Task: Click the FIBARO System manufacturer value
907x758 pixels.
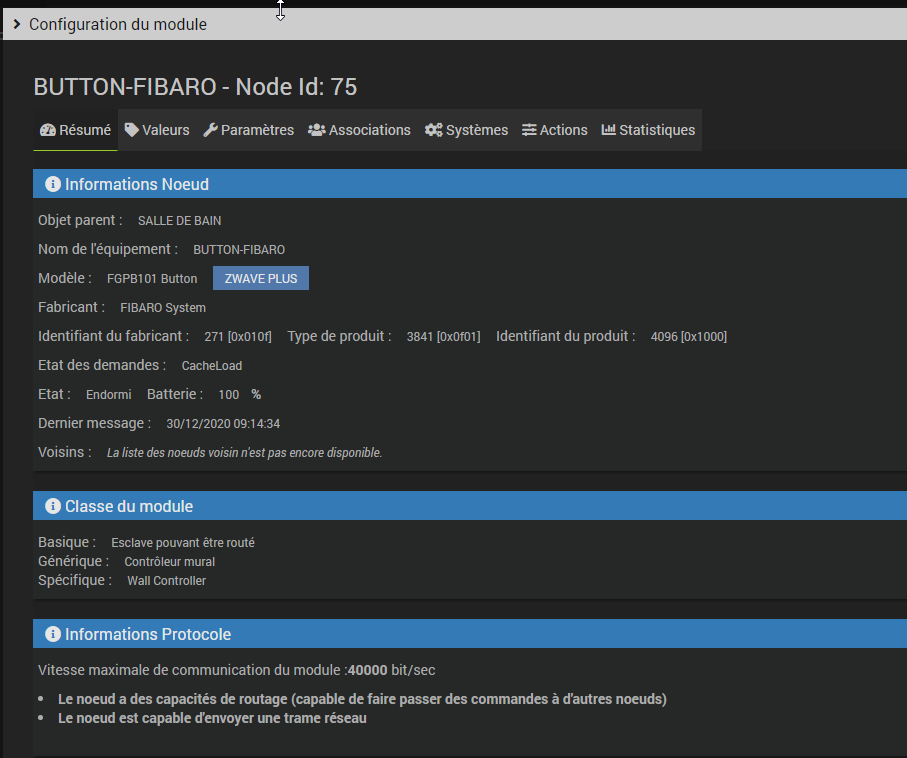Action: 163,308
